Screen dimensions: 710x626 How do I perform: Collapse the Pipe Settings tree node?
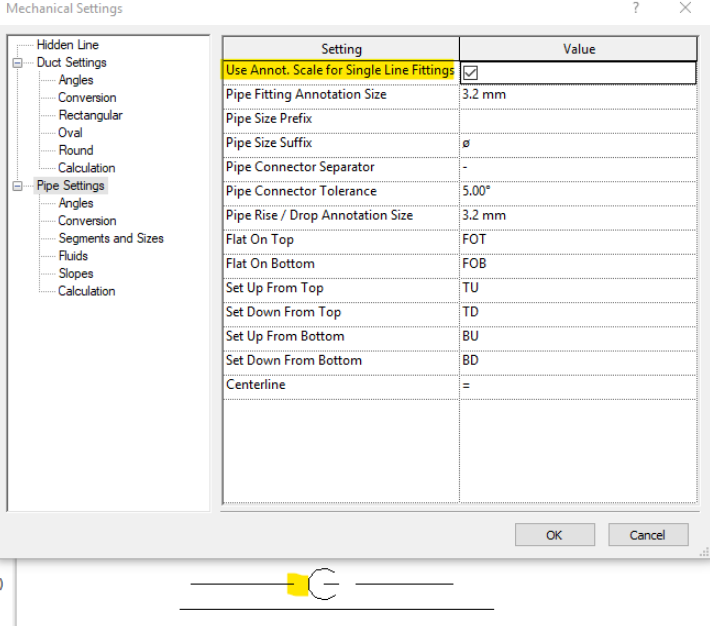17,186
